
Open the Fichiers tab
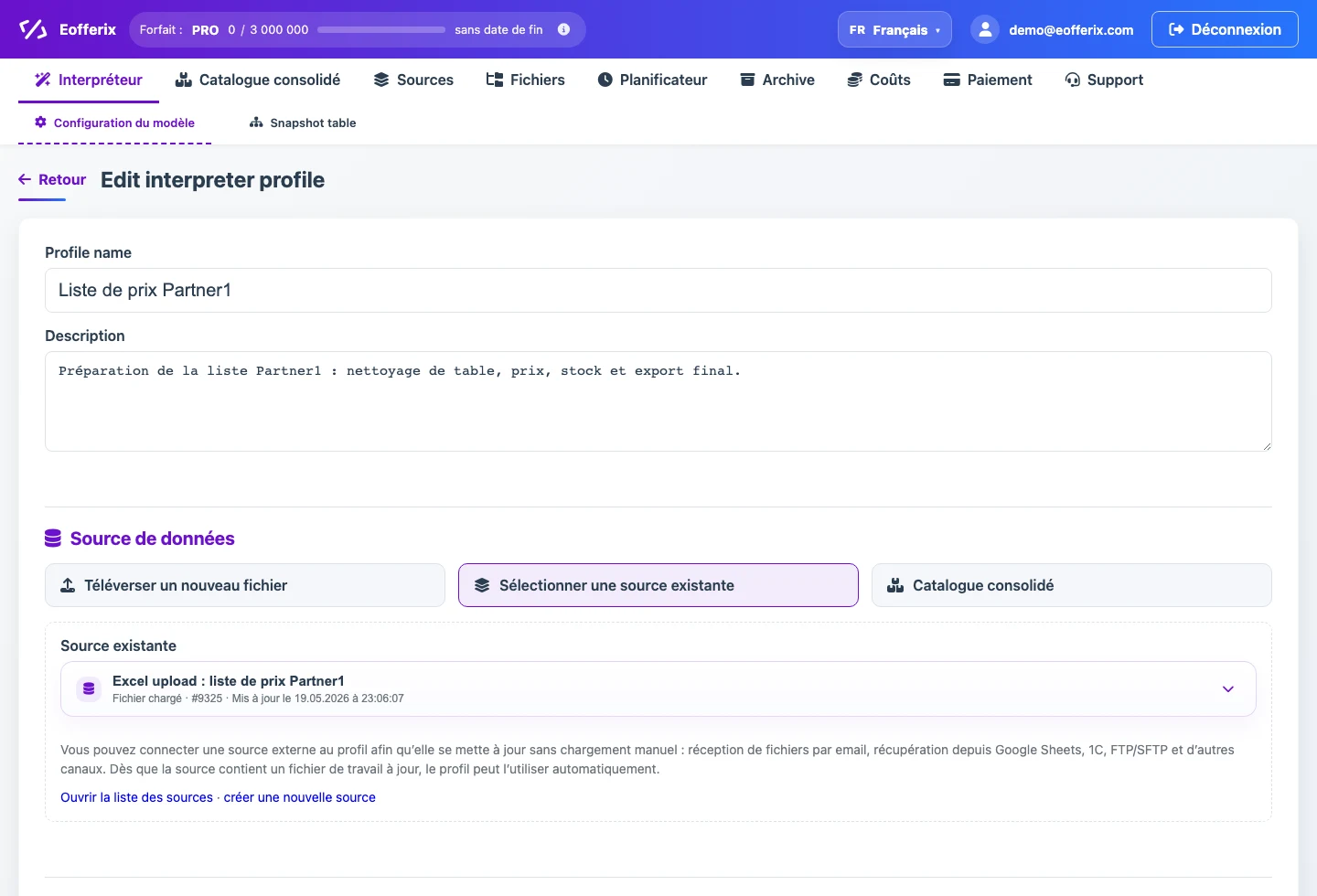526,80
